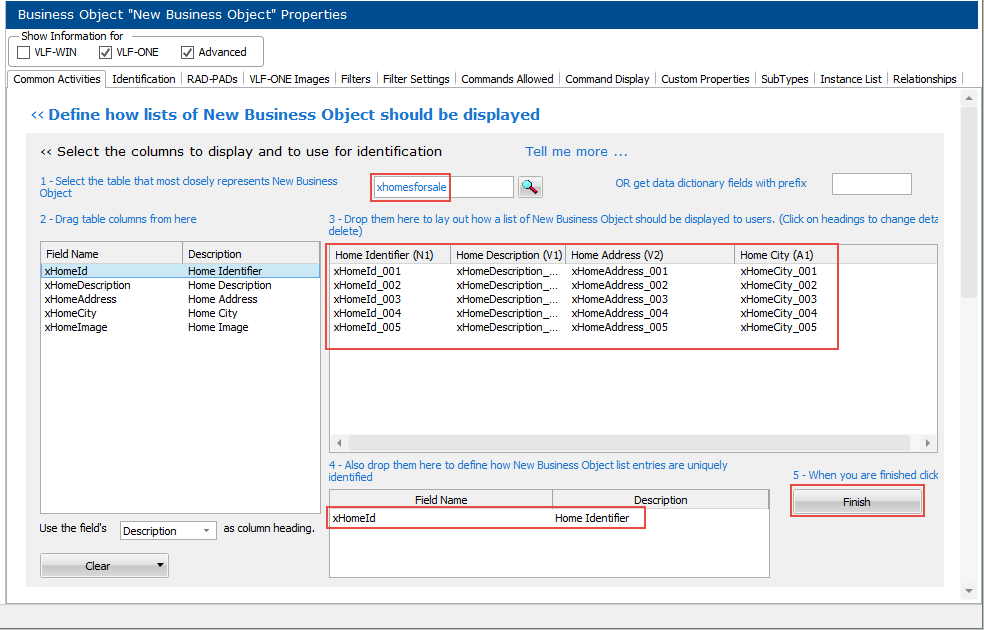
Task: Click the data dictionary prefix field
Action: click(871, 184)
